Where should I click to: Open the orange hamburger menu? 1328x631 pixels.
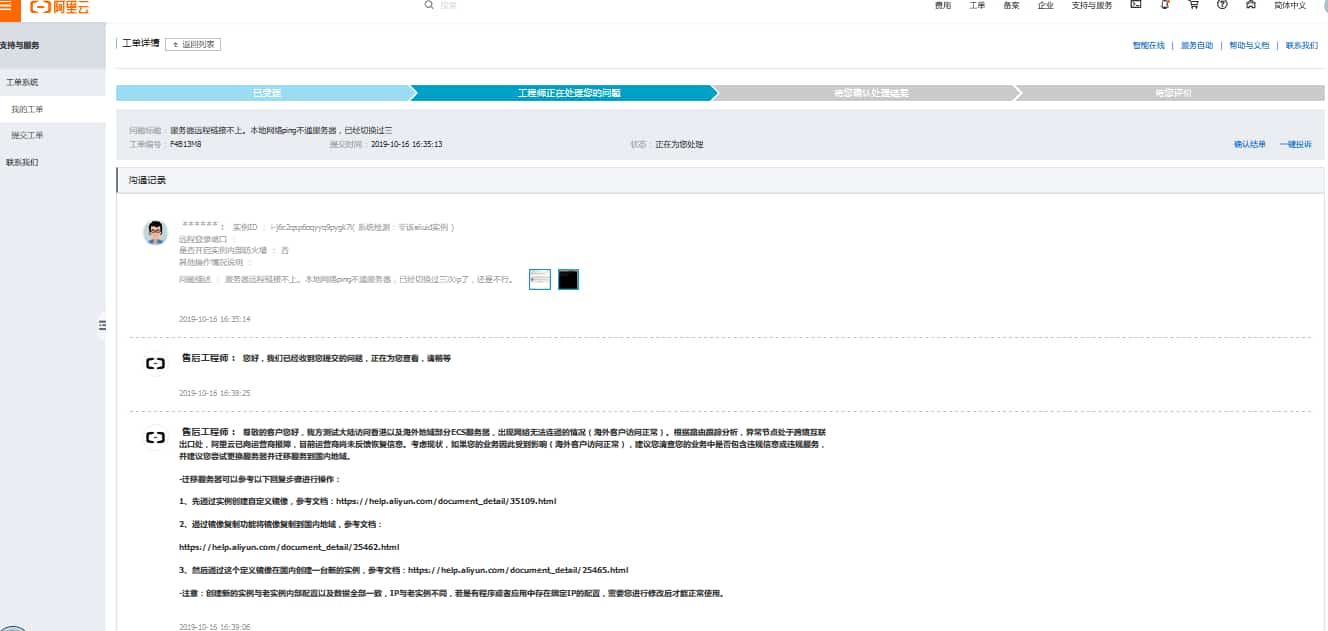(x=7, y=6)
